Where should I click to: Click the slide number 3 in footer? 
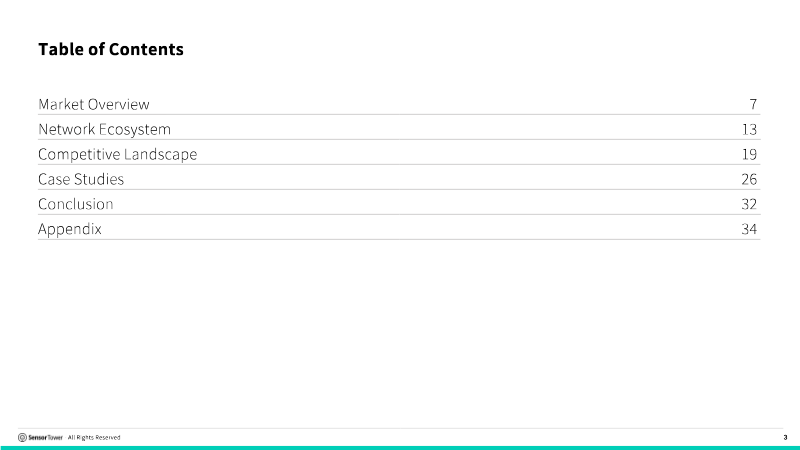785,437
